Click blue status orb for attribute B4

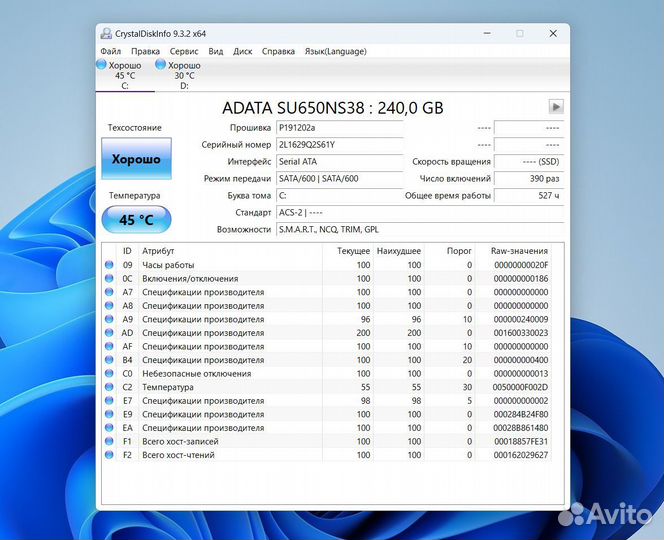pyautogui.click(x=109, y=360)
